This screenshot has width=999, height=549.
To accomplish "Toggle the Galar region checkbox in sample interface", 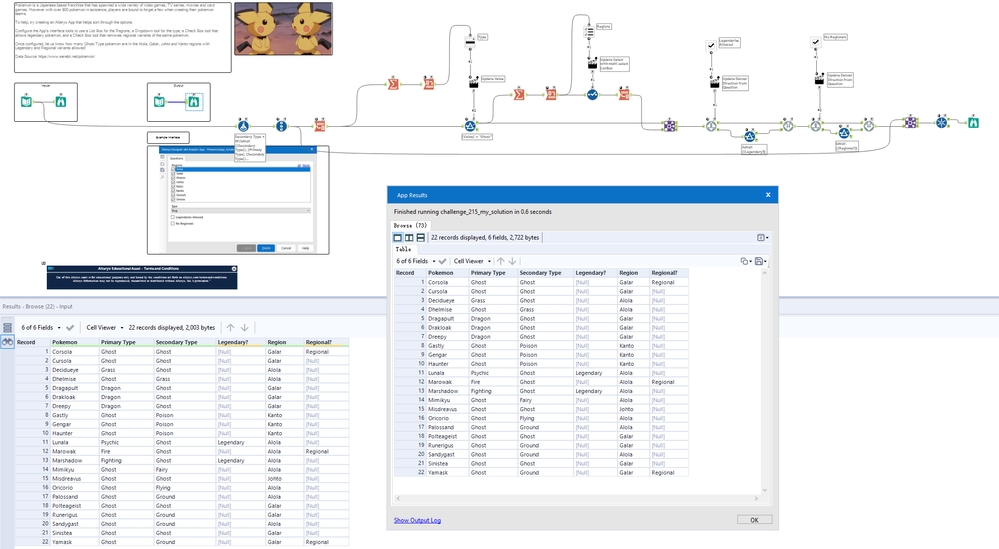I will click(173, 173).
